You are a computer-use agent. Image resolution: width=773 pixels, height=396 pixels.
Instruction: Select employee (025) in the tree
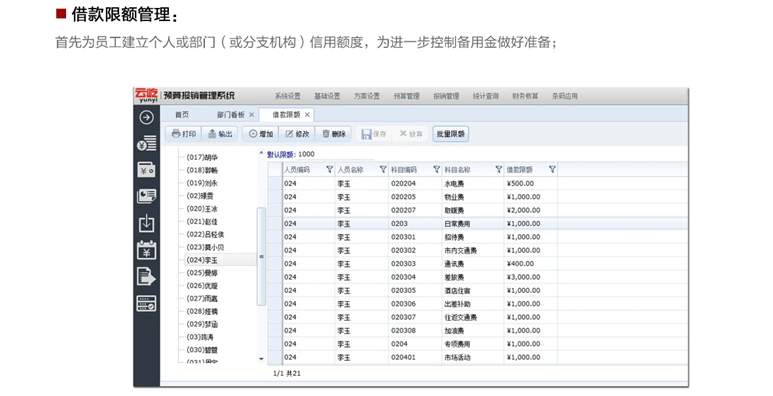pos(202,273)
